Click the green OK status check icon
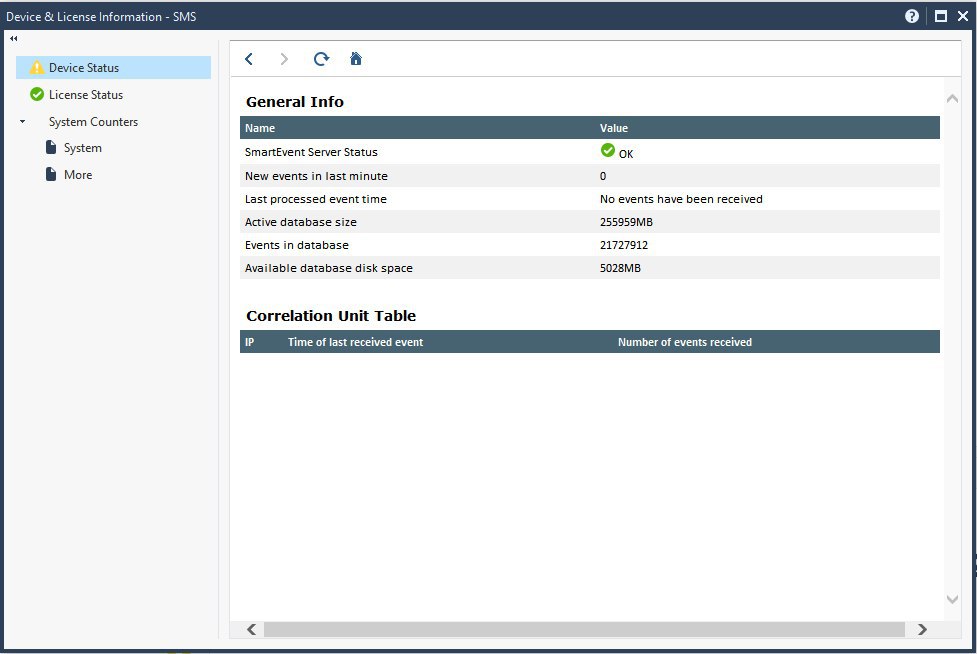Image resolution: width=977 pixels, height=654 pixels. click(608, 150)
